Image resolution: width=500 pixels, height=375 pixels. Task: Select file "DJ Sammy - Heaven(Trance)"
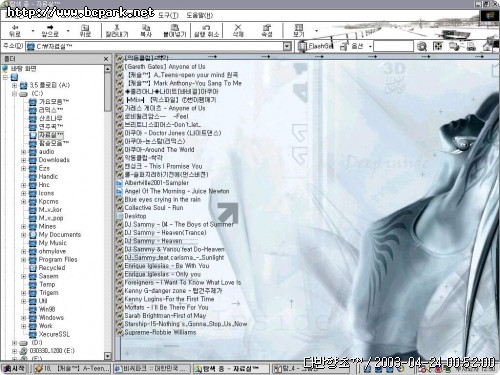click(165, 233)
